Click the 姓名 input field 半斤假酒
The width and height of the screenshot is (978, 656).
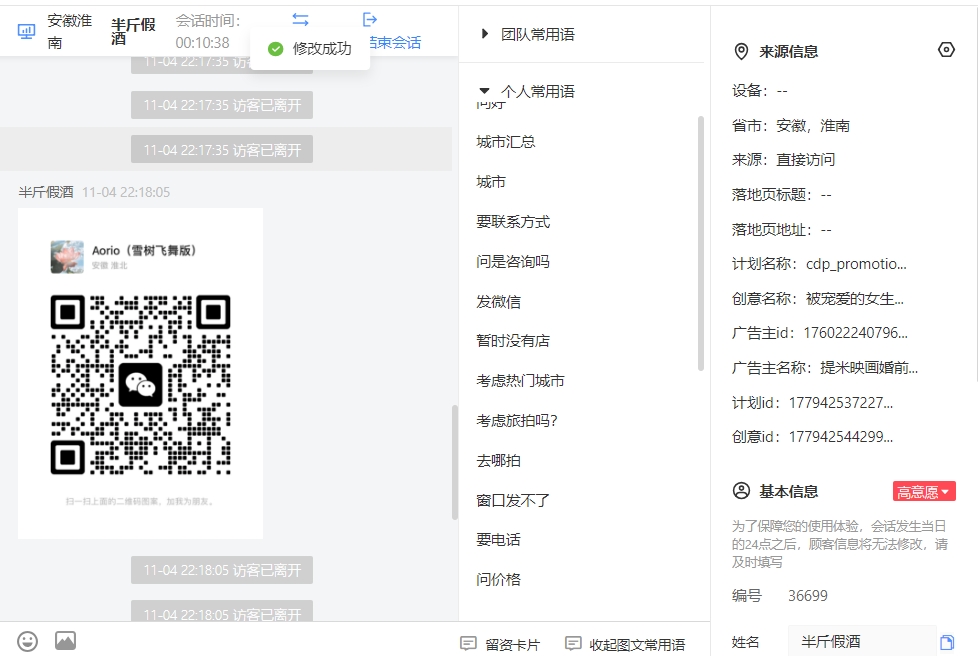pyautogui.click(x=862, y=642)
